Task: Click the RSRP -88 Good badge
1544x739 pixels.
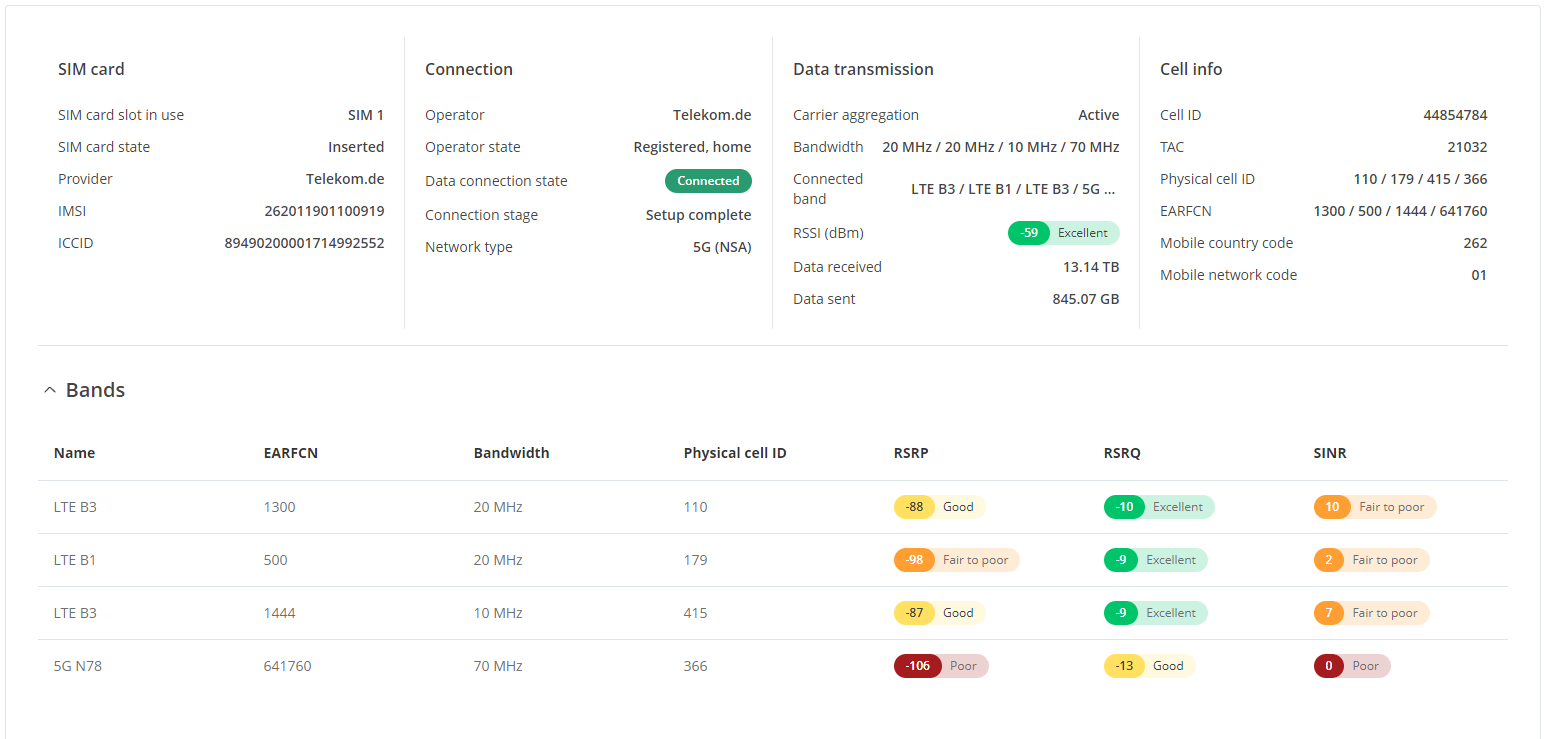Action: [x=939, y=507]
